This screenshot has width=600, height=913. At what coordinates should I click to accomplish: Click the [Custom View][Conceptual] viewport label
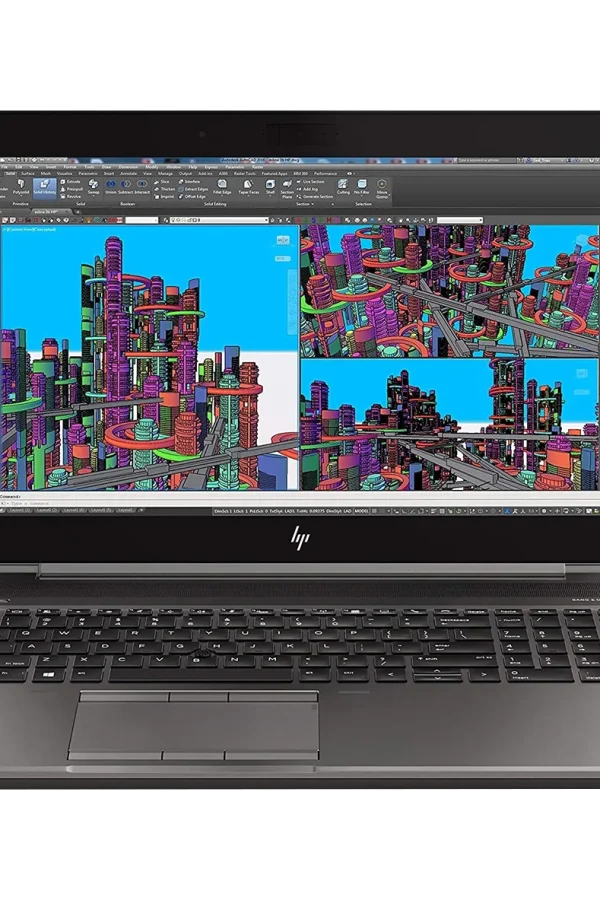pyautogui.click(x=32, y=229)
